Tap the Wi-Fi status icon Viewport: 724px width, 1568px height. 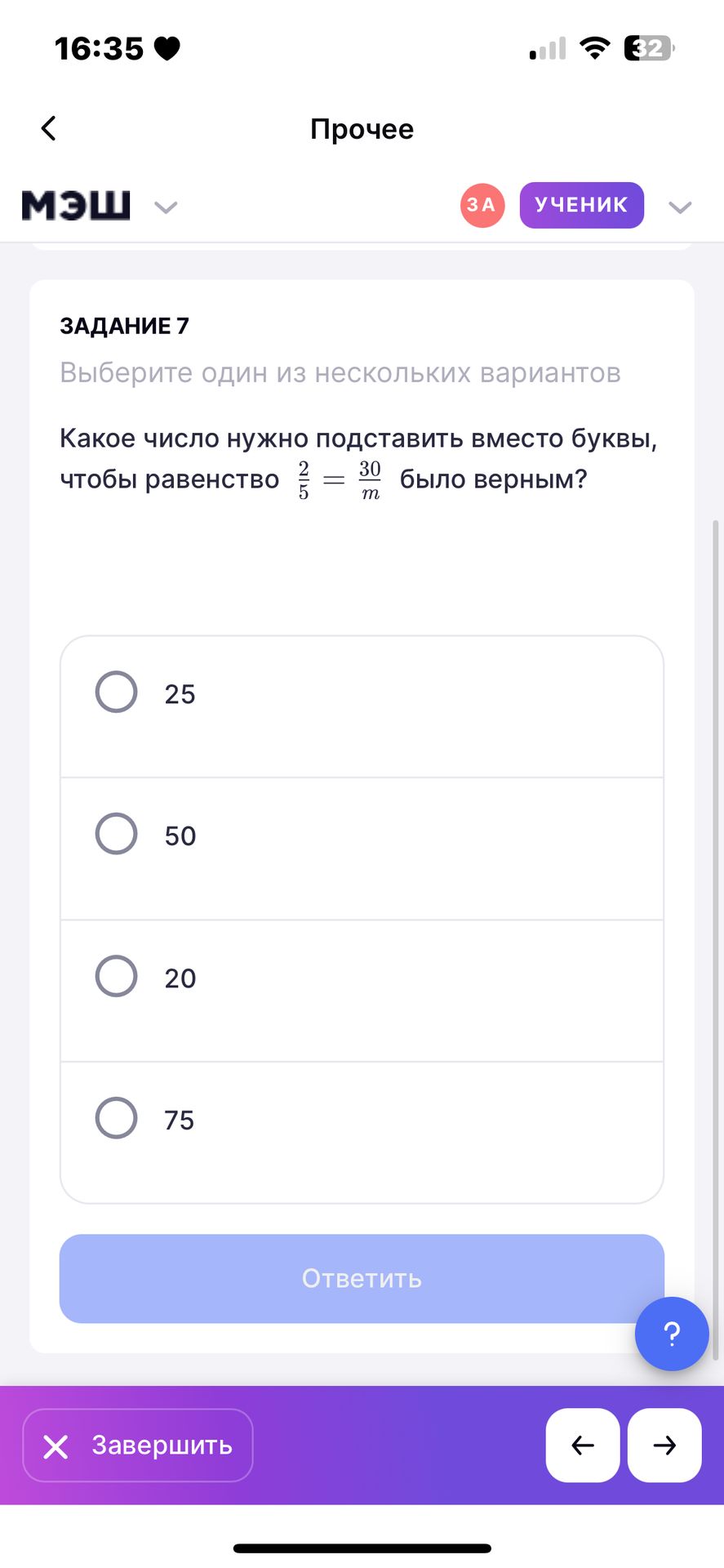point(595,48)
